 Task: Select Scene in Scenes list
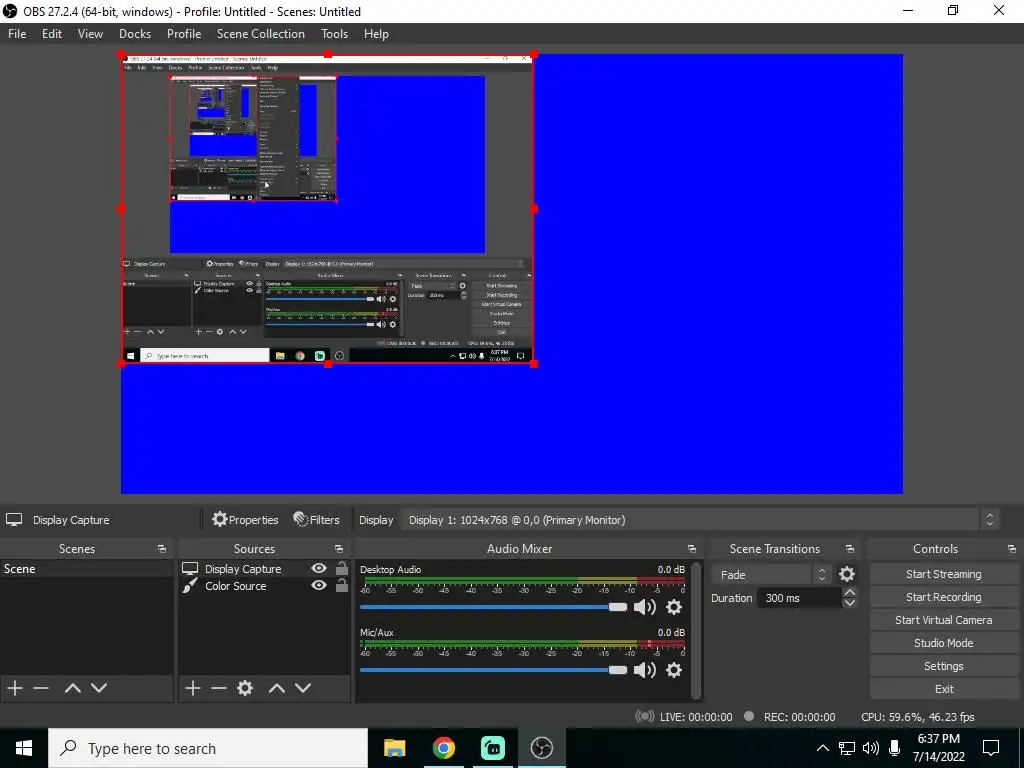click(87, 569)
